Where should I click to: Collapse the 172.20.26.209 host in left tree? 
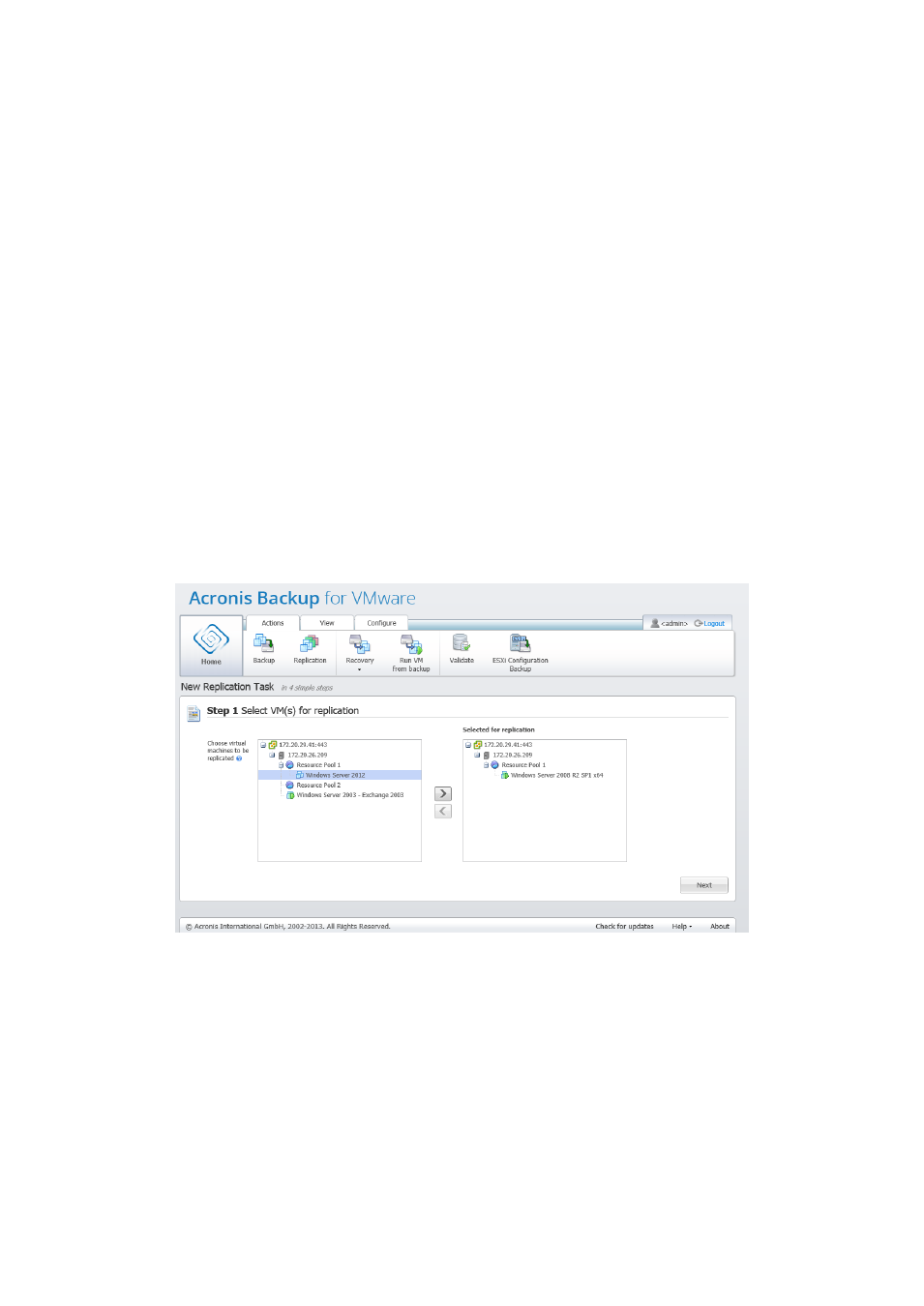[272, 756]
